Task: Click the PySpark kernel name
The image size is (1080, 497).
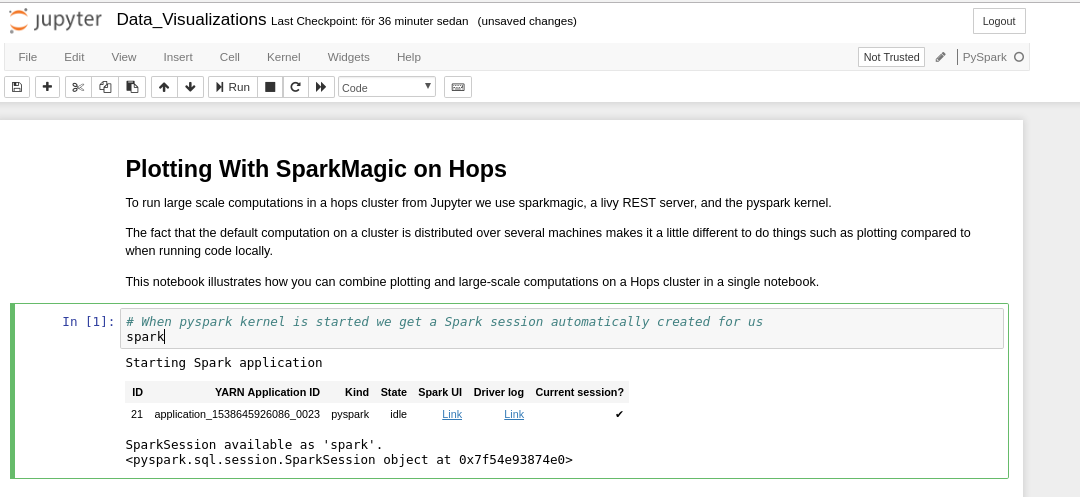Action: [984, 57]
